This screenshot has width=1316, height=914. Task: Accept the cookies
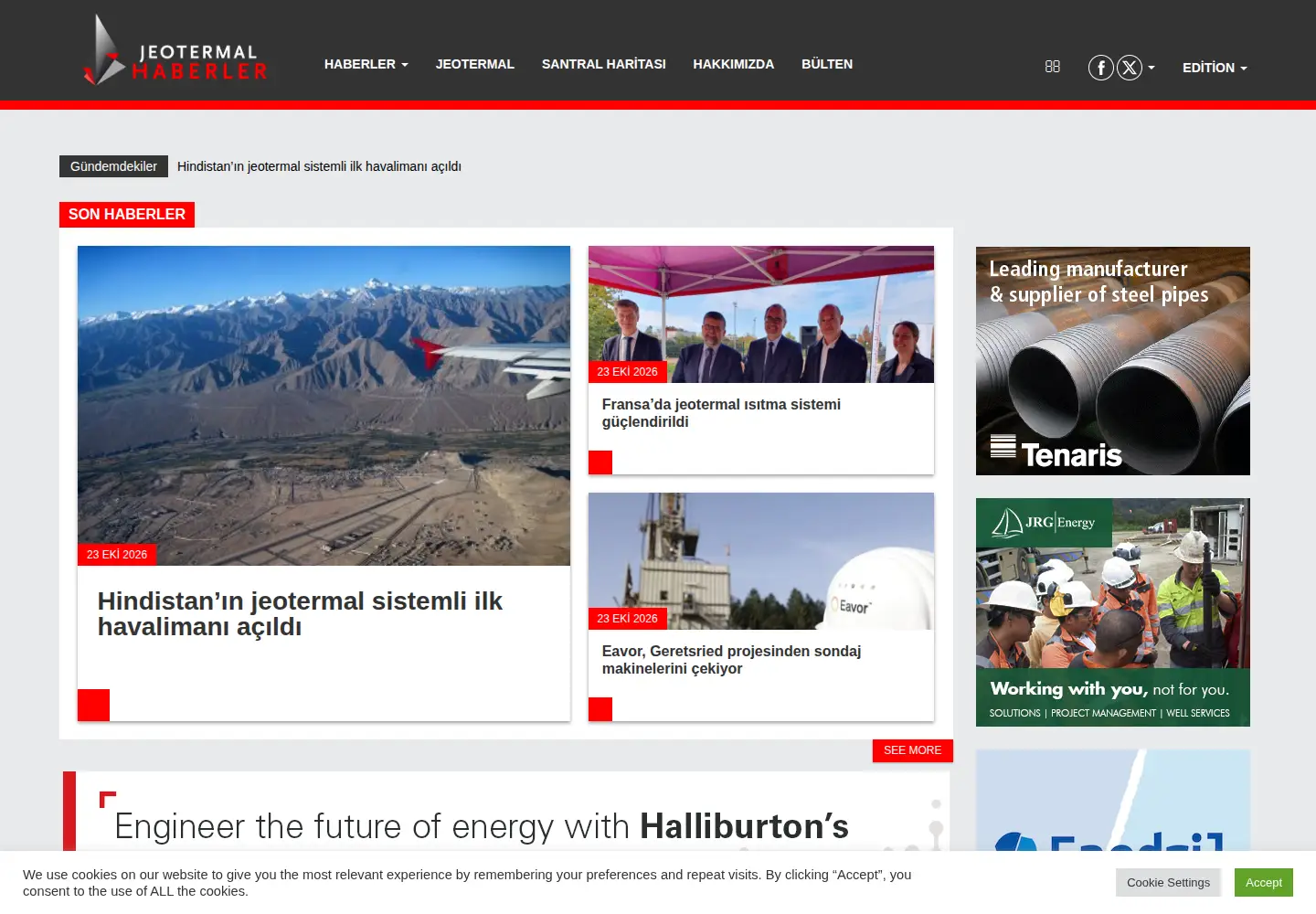point(1264,883)
